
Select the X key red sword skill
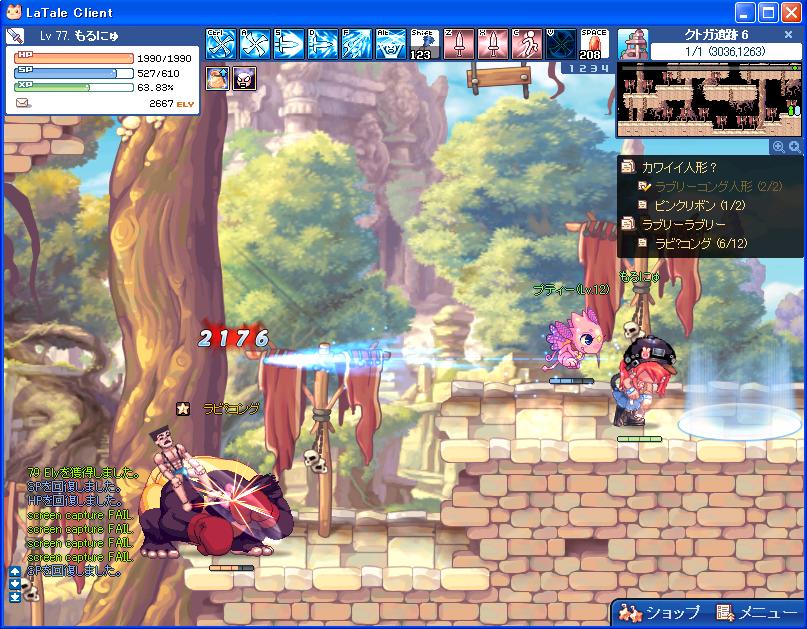(493, 44)
